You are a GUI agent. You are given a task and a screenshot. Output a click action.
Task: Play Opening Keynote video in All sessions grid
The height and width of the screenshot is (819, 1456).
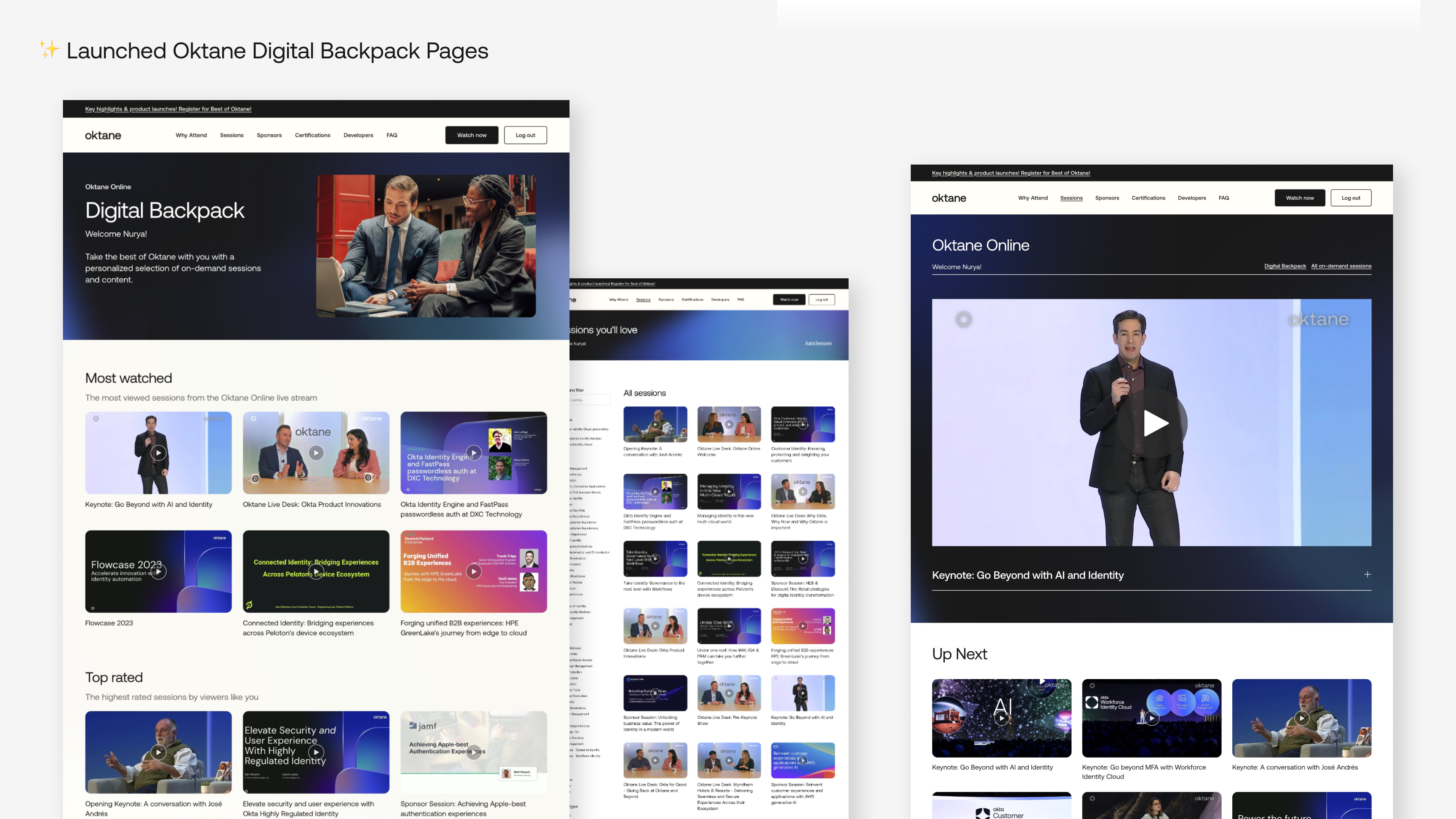tap(655, 425)
